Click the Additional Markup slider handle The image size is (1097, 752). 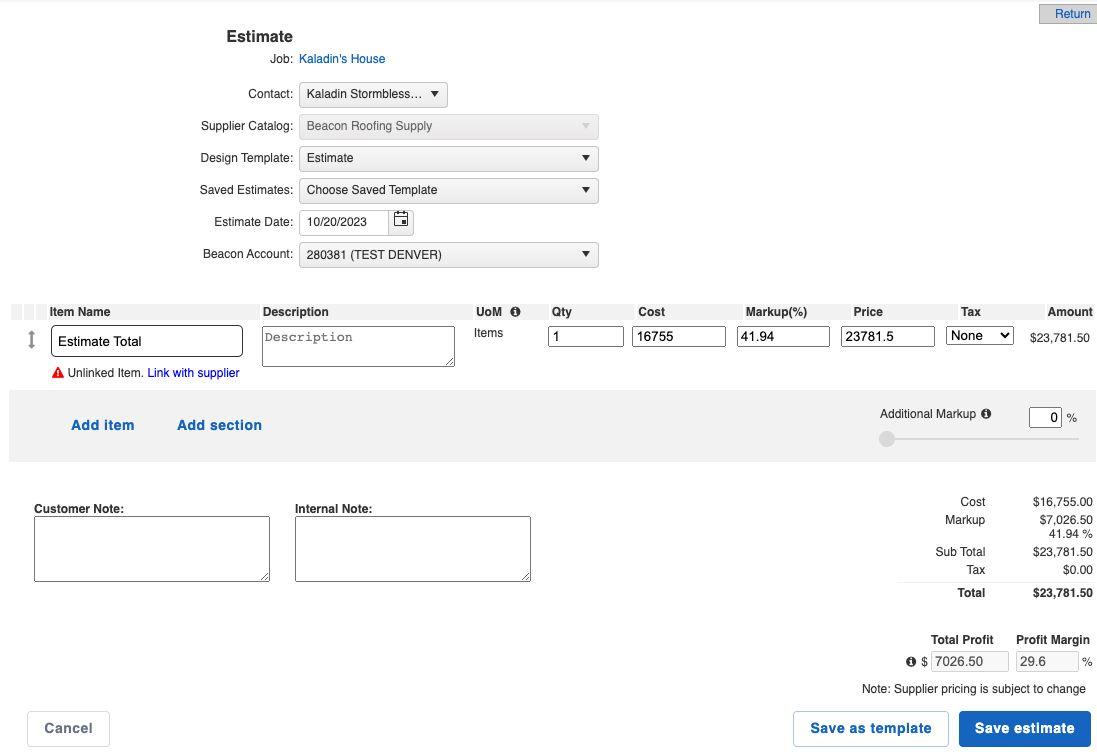pyautogui.click(x=887, y=439)
